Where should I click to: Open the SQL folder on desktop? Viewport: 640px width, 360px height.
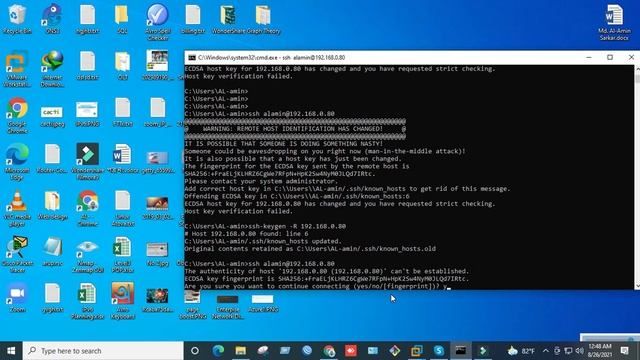[122, 18]
